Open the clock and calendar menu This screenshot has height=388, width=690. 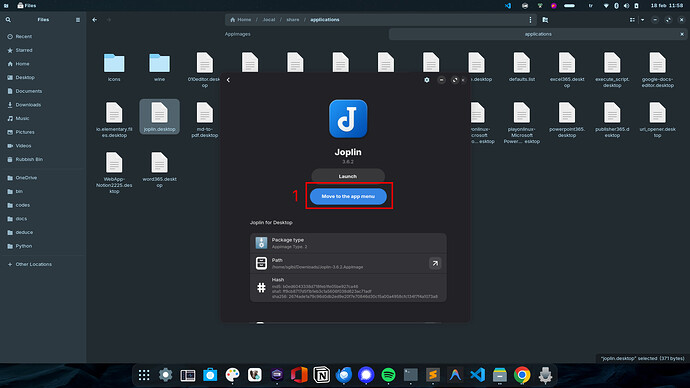pyautogui.click(x=667, y=6)
